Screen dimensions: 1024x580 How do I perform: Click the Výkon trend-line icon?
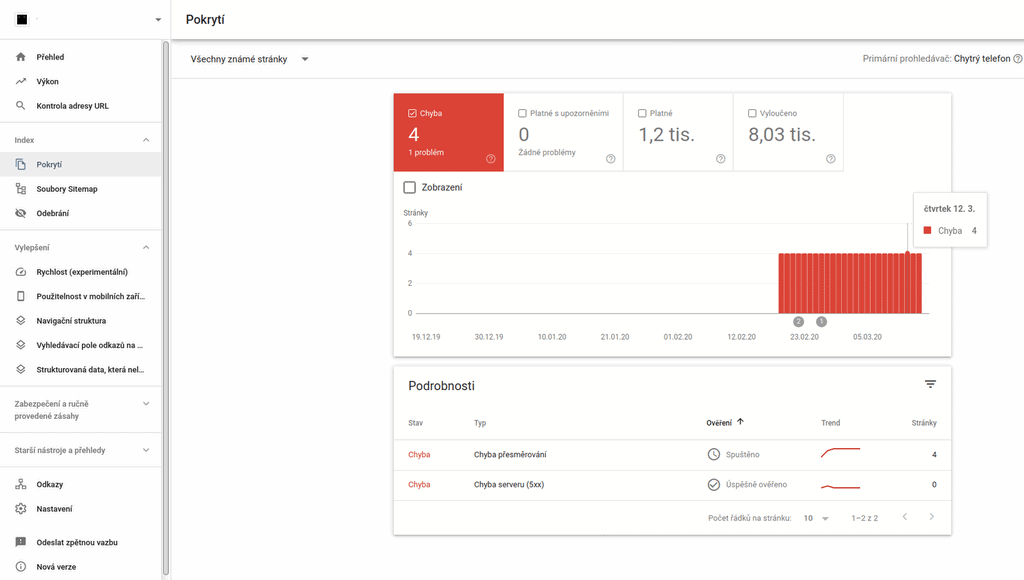click(21, 81)
